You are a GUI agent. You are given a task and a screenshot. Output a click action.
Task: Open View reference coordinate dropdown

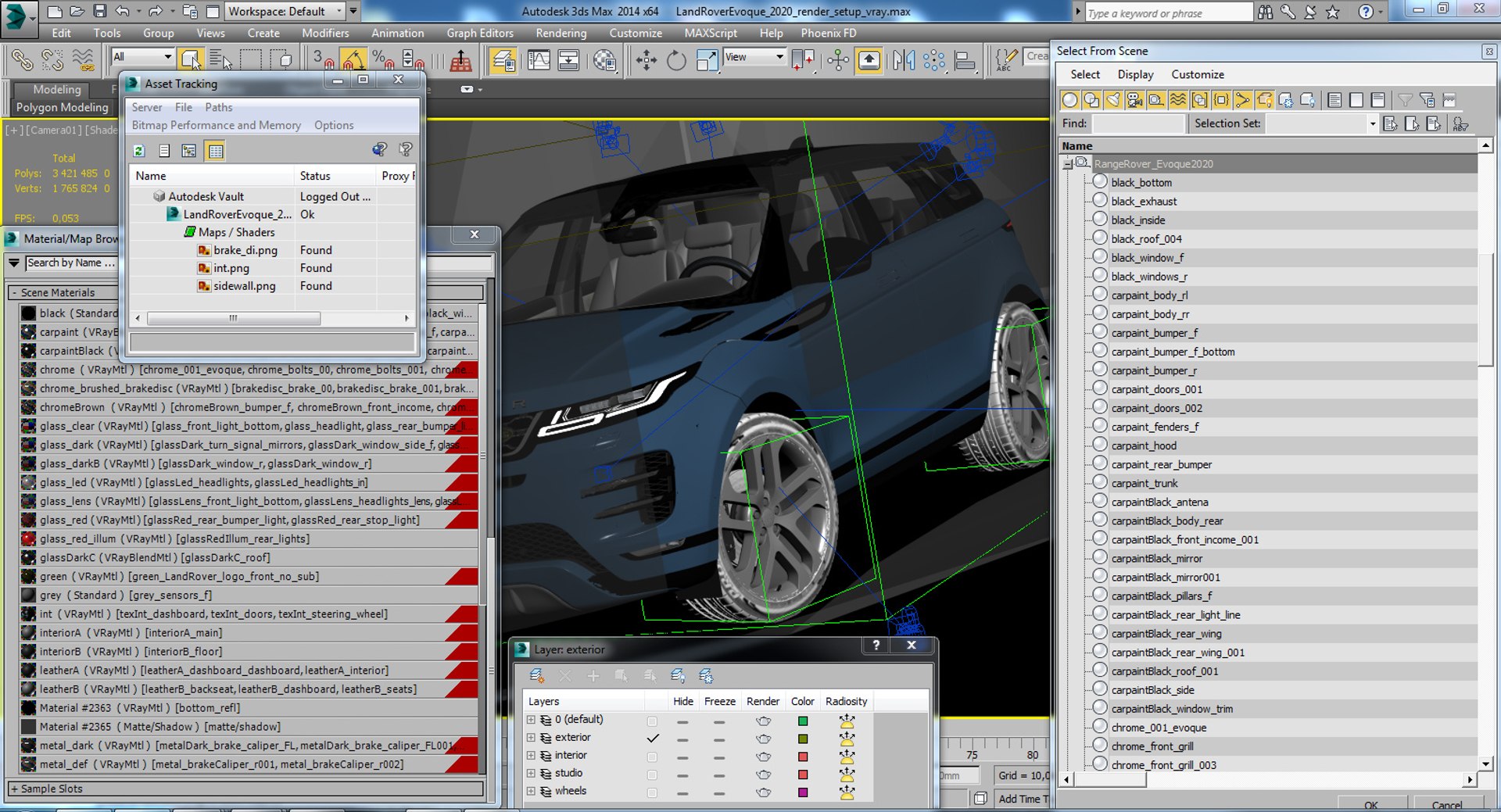[754, 57]
